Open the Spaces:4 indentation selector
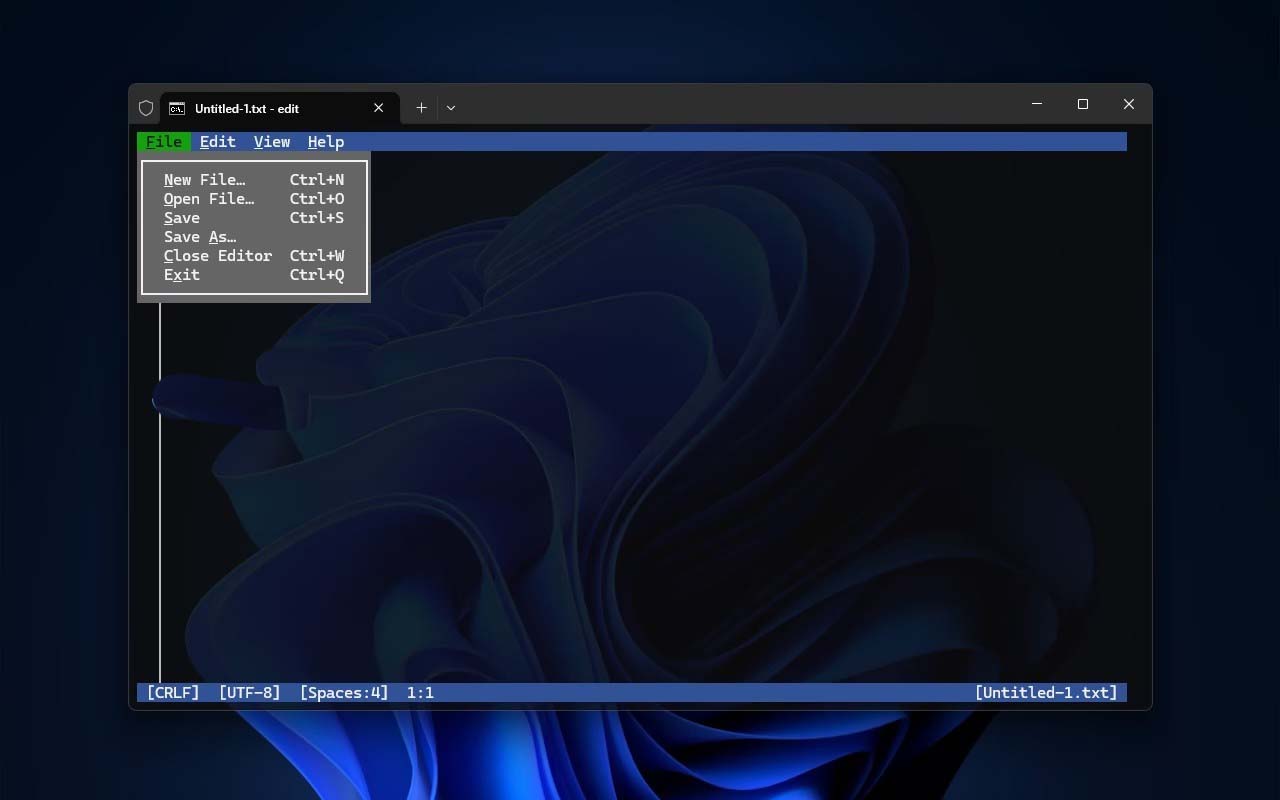This screenshot has width=1280, height=800. tap(344, 692)
